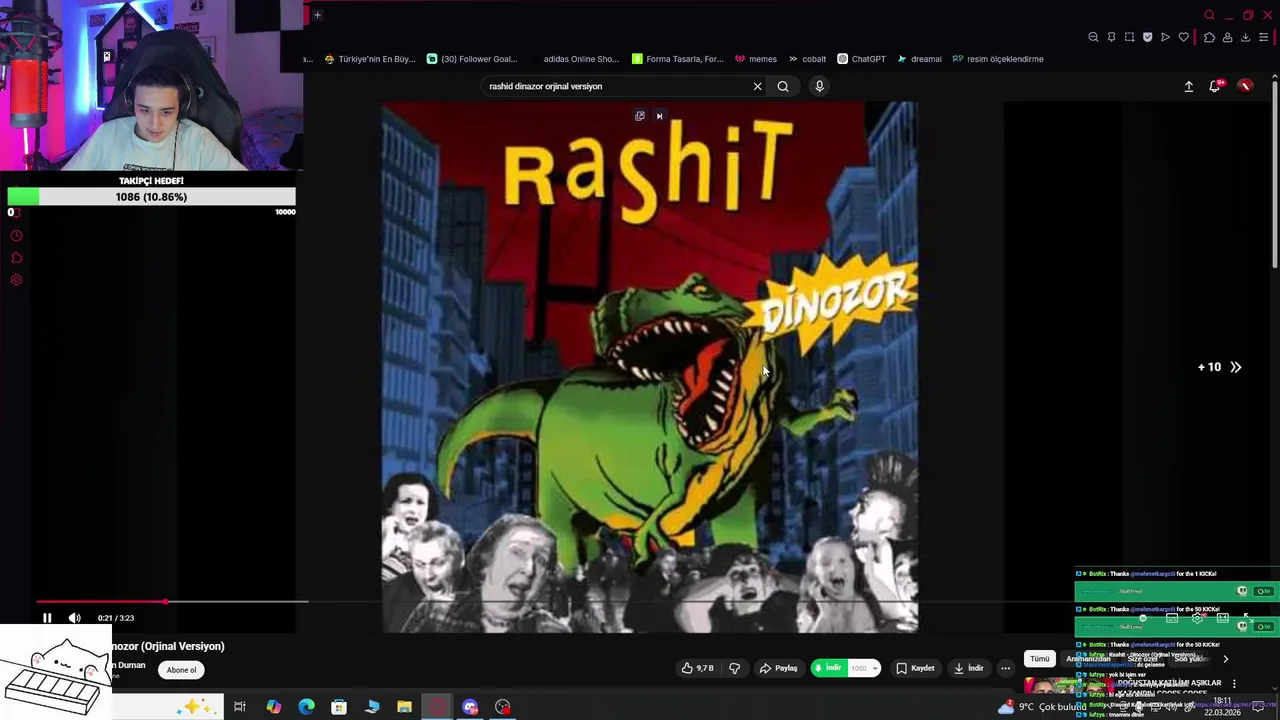Open the three-dots more actions menu
The height and width of the screenshot is (720, 1280).
pos(1006,668)
